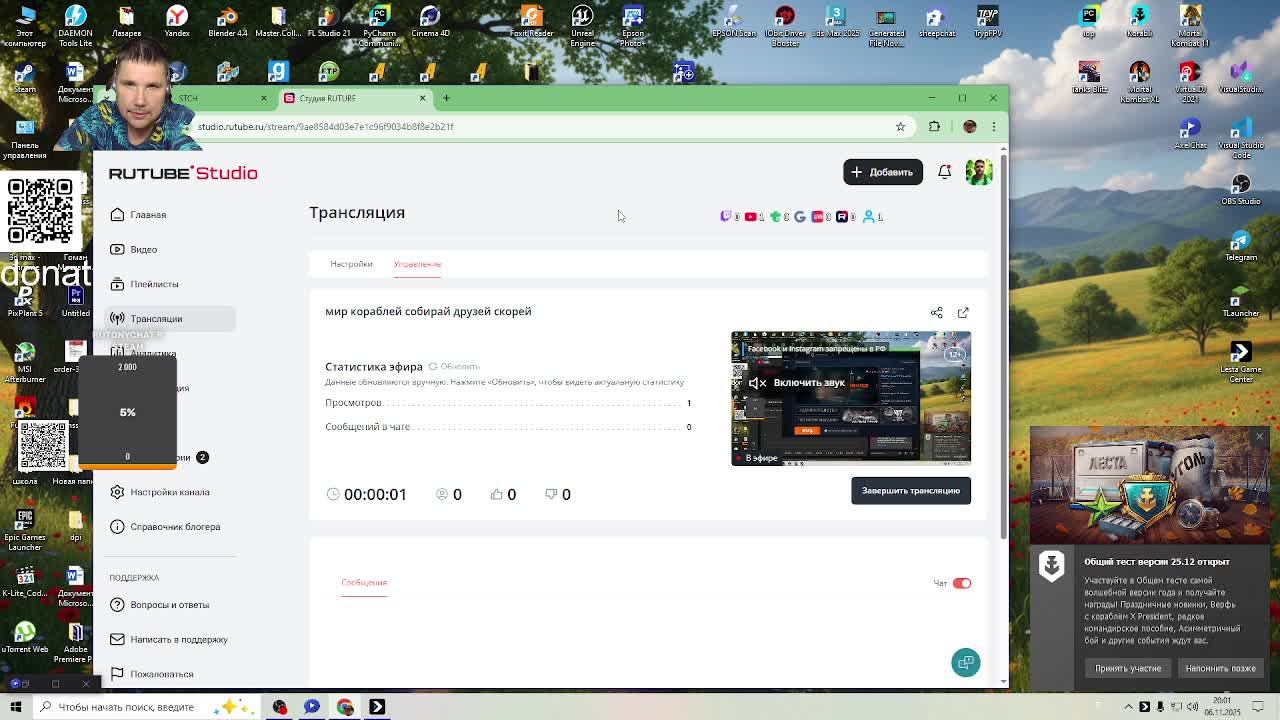Click the Blender 4.4 desktop icon
This screenshot has height=720, width=1280.
227,23
